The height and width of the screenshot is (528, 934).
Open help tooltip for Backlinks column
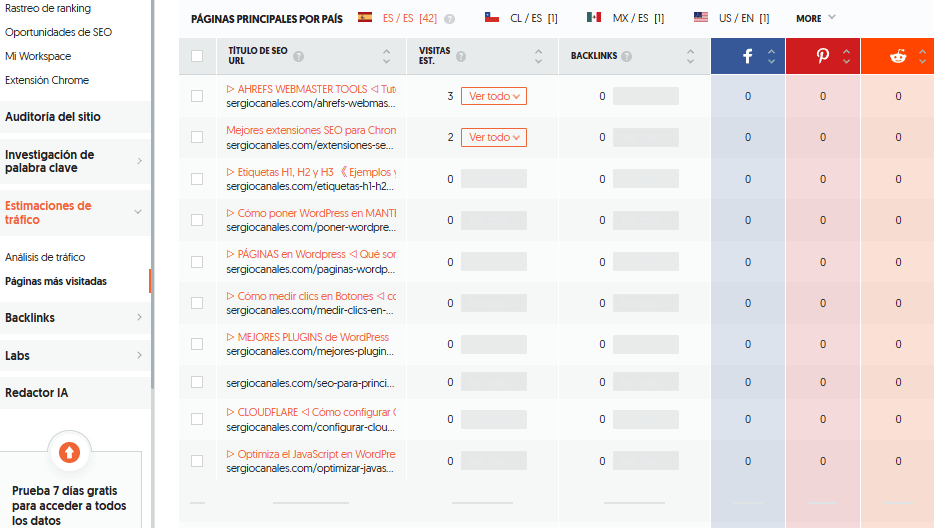tap(627, 56)
